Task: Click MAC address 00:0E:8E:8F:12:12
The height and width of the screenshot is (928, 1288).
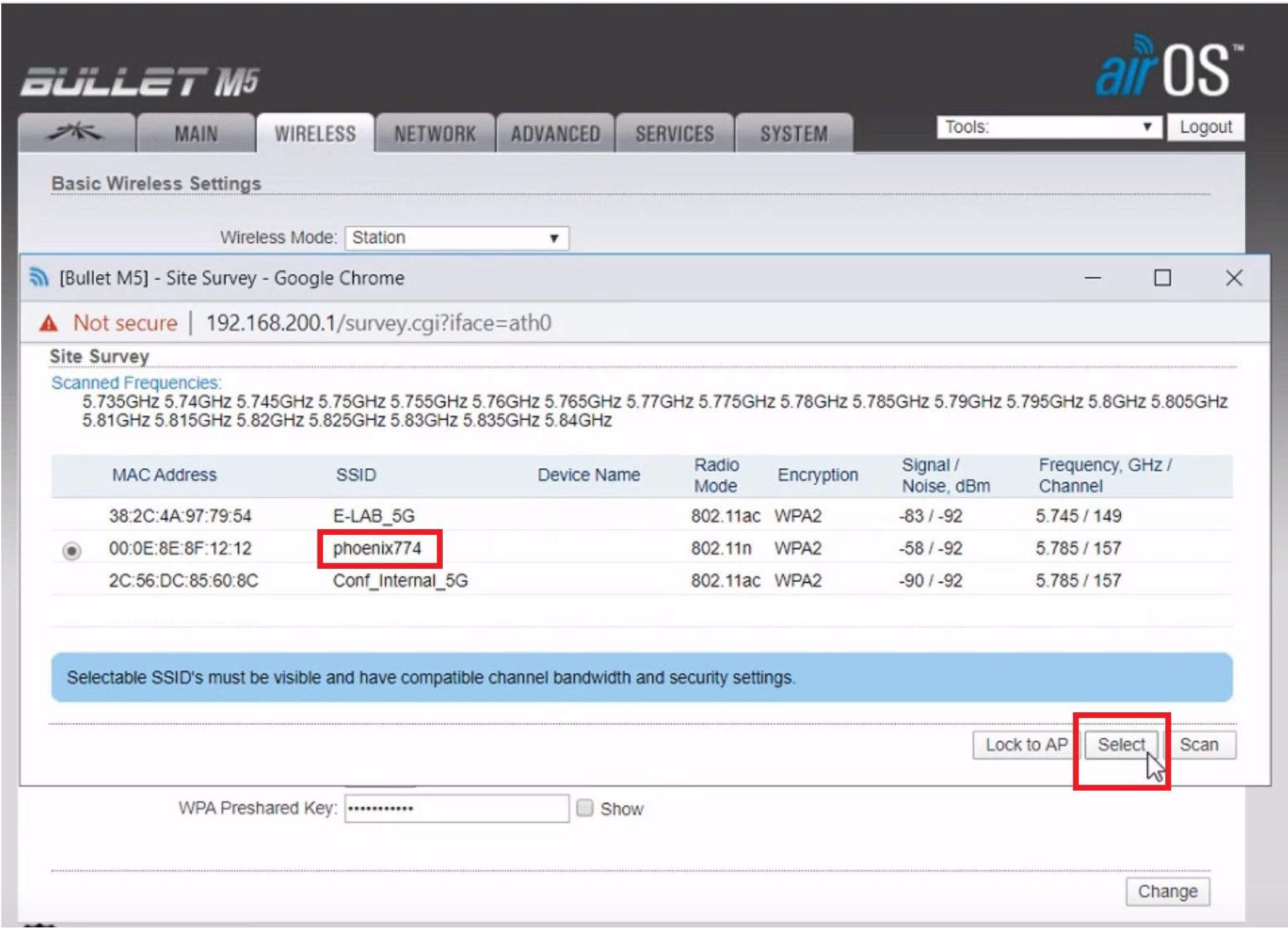Action: [x=180, y=548]
